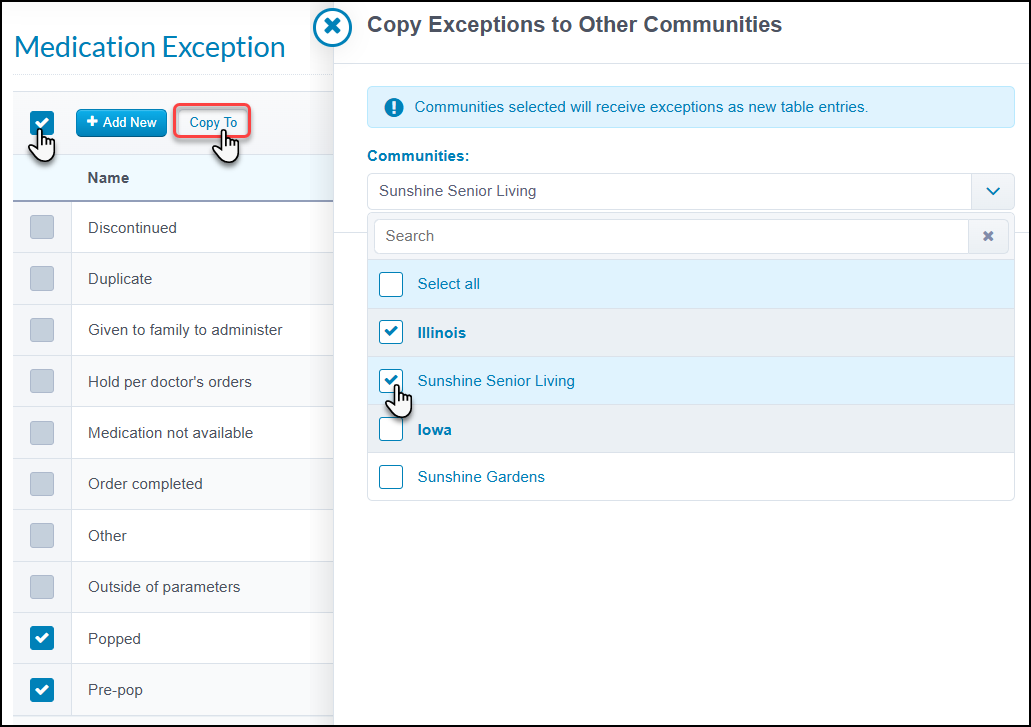Screen dimensions: 1031x727
Task: Close the Copy Exceptions panel with the X icon
Action: click(x=332, y=27)
